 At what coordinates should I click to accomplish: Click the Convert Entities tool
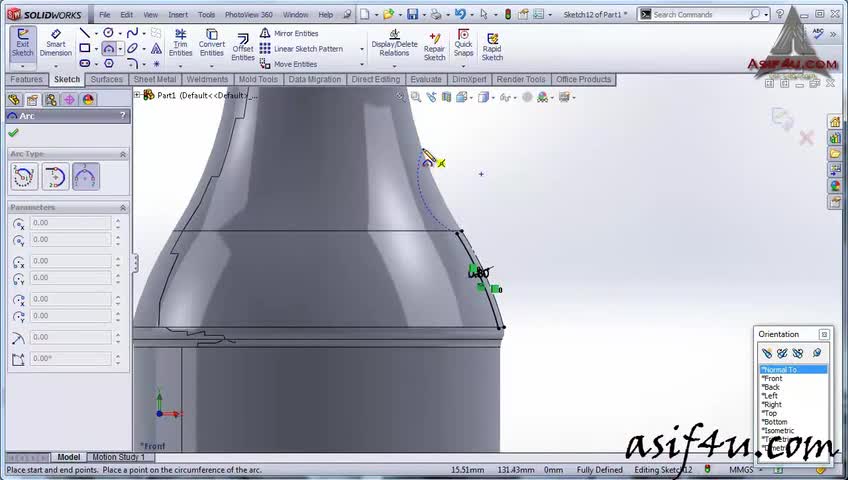click(211, 43)
